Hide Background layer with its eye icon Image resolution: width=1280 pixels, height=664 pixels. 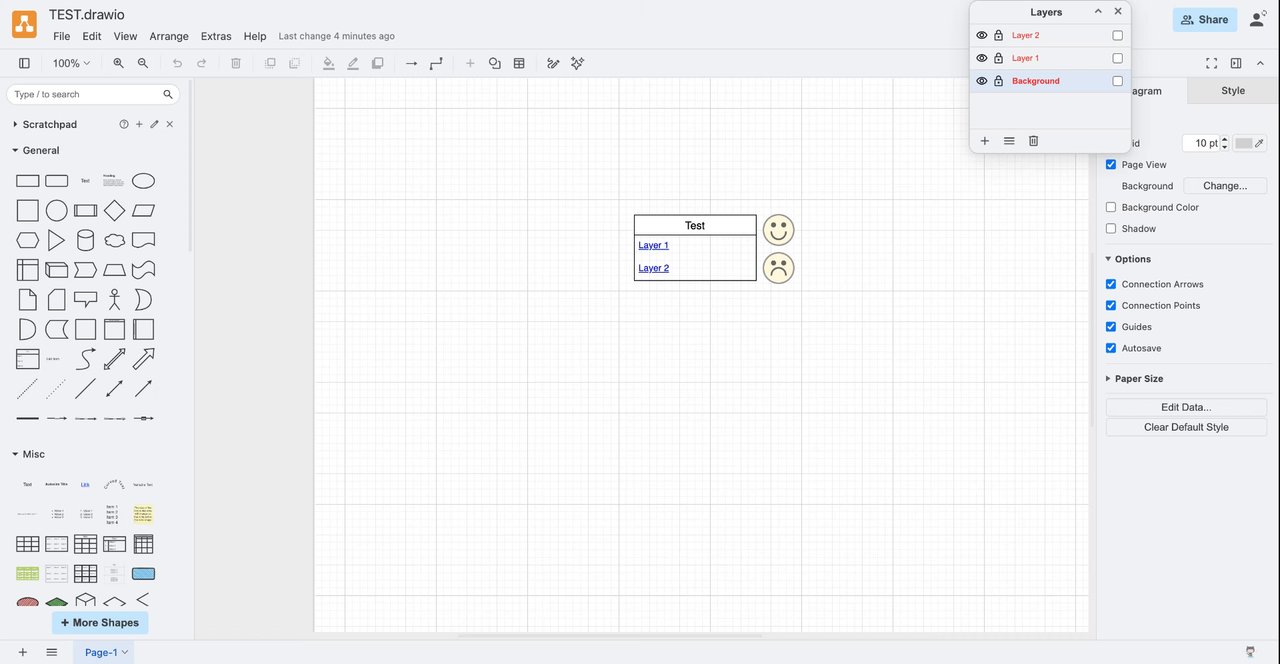(982, 81)
